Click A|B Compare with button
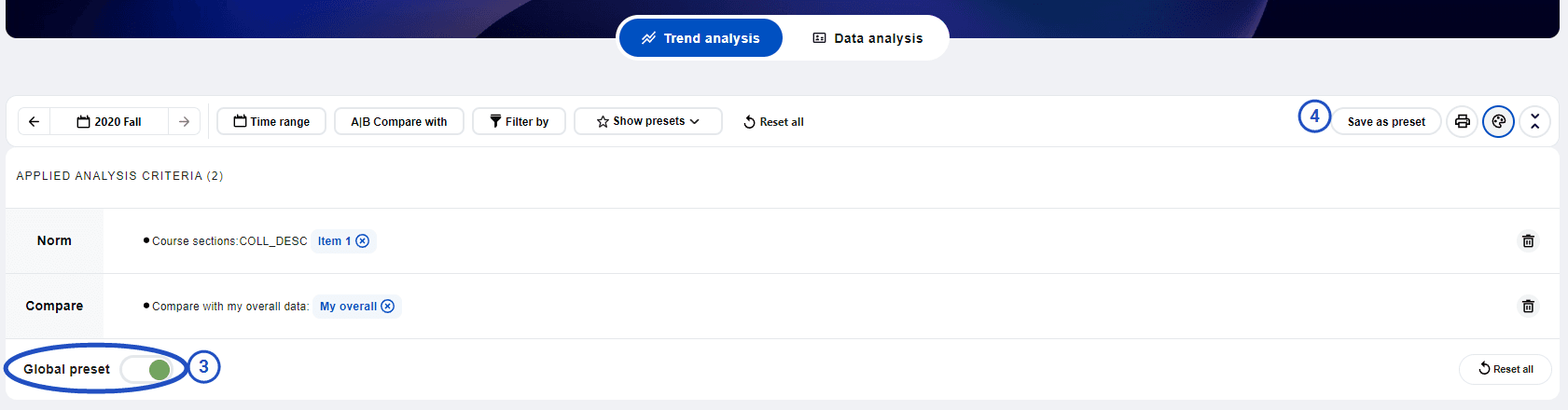The image size is (1568, 410). [x=399, y=121]
